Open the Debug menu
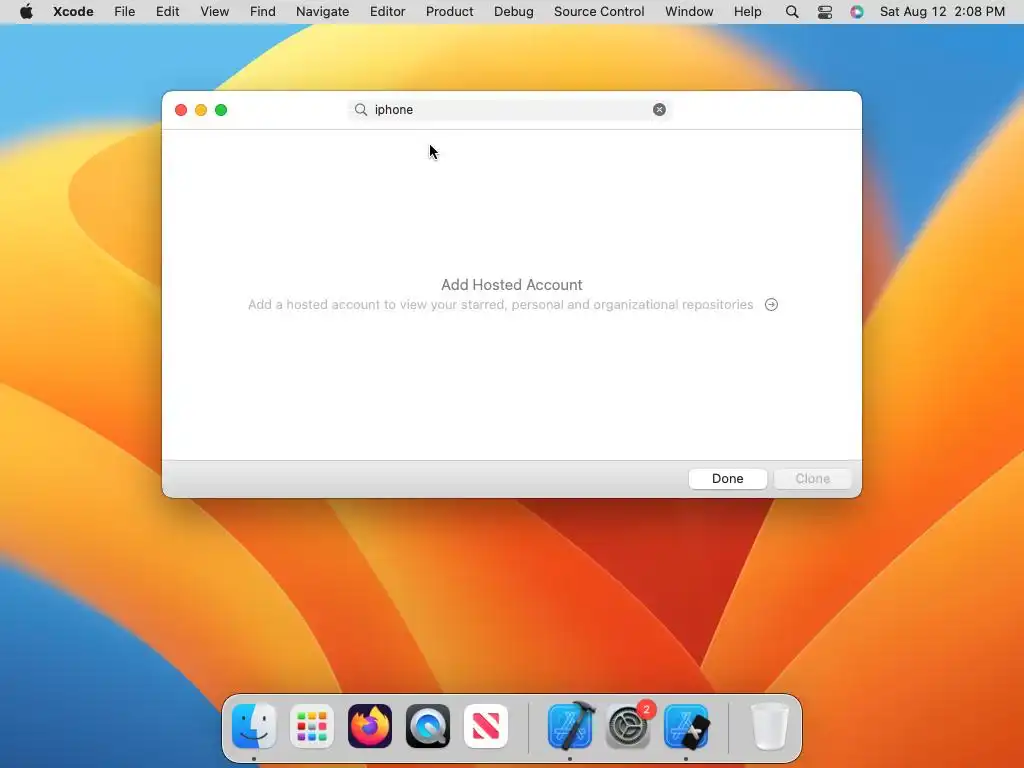The width and height of the screenshot is (1024, 768). pos(513,12)
